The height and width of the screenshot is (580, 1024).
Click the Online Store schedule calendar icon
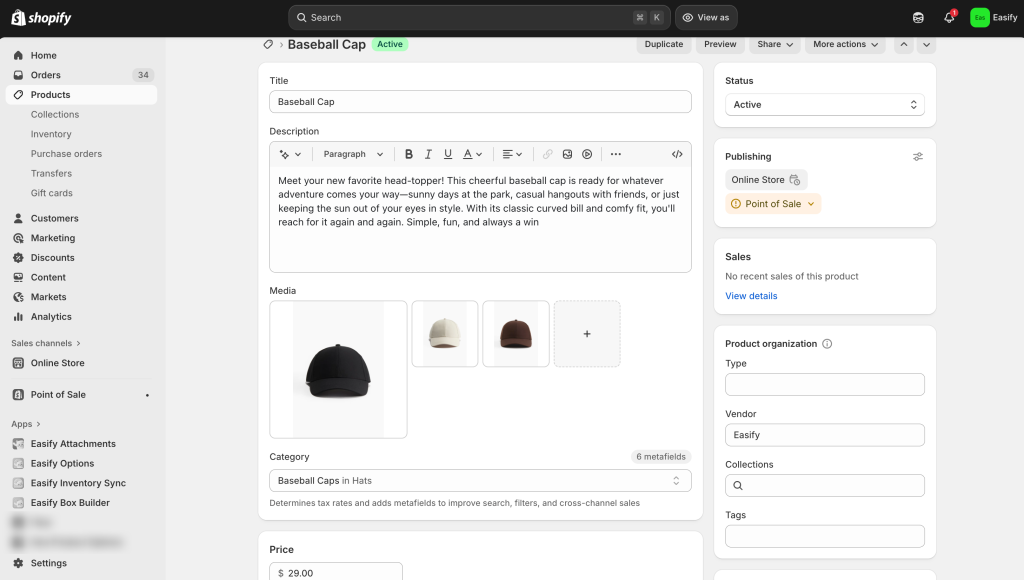(795, 180)
